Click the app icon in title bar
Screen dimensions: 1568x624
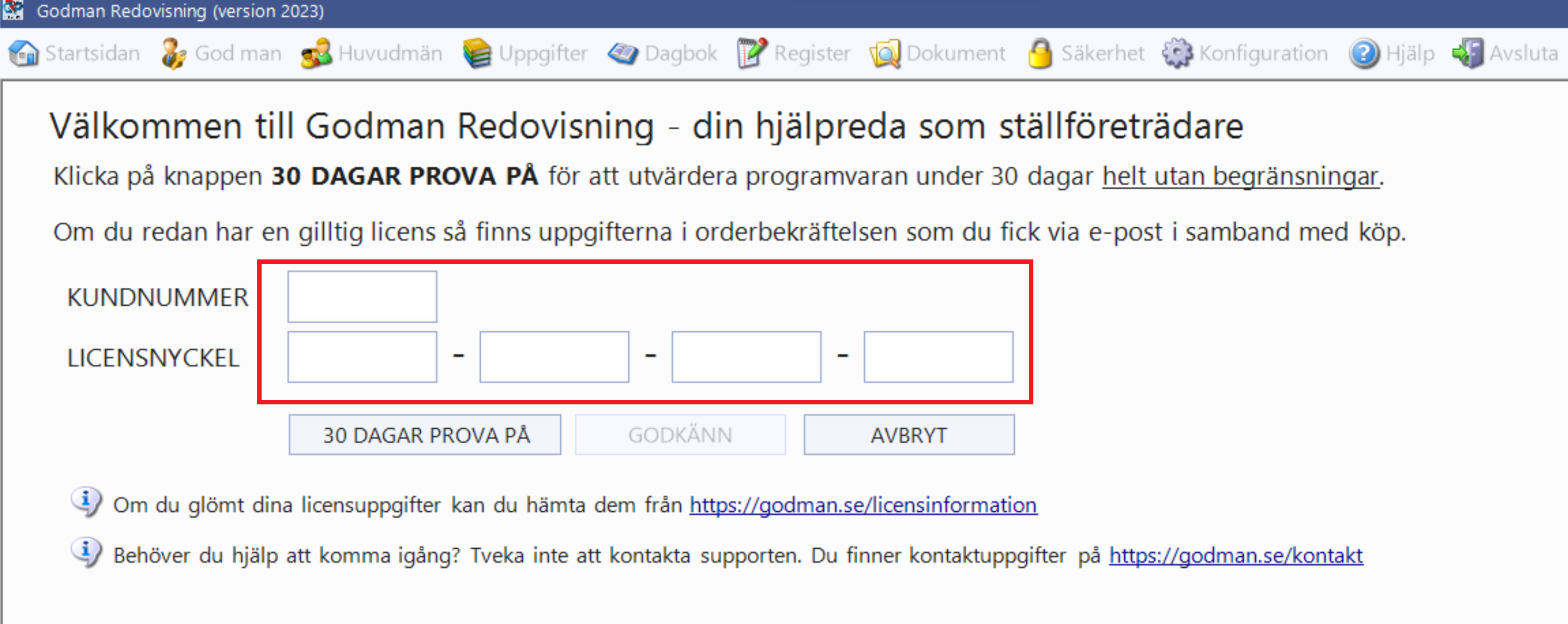pyautogui.click(x=13, y=10)
